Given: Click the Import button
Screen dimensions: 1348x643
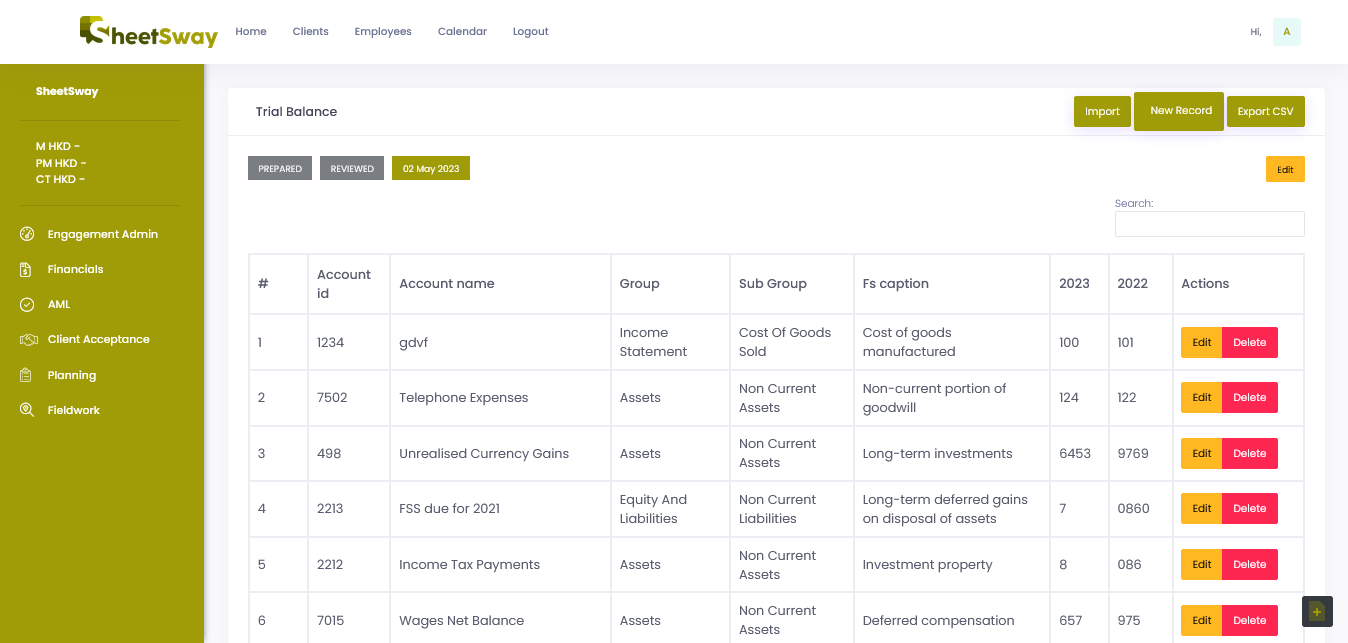Looking at the screenshot, I should [x=1102, y=111].
